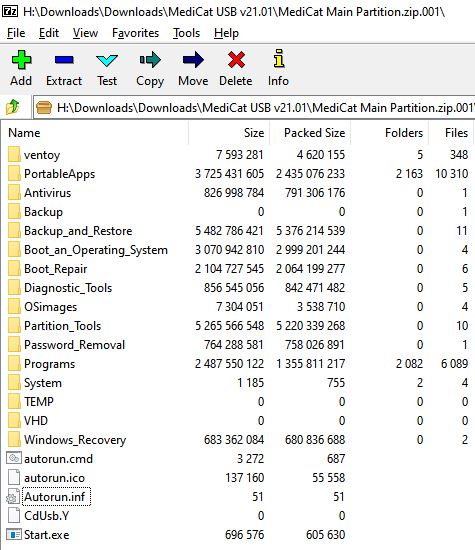Click the Test toolbar icon
The width and height of the screenshot is (475, 550).
107,60
